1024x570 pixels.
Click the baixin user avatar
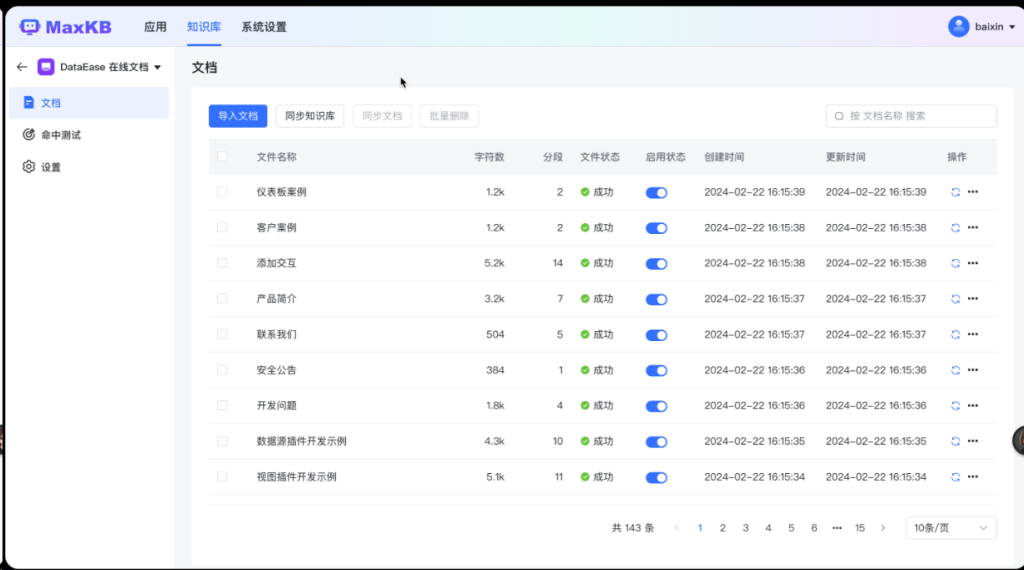[x=958, y=27]
